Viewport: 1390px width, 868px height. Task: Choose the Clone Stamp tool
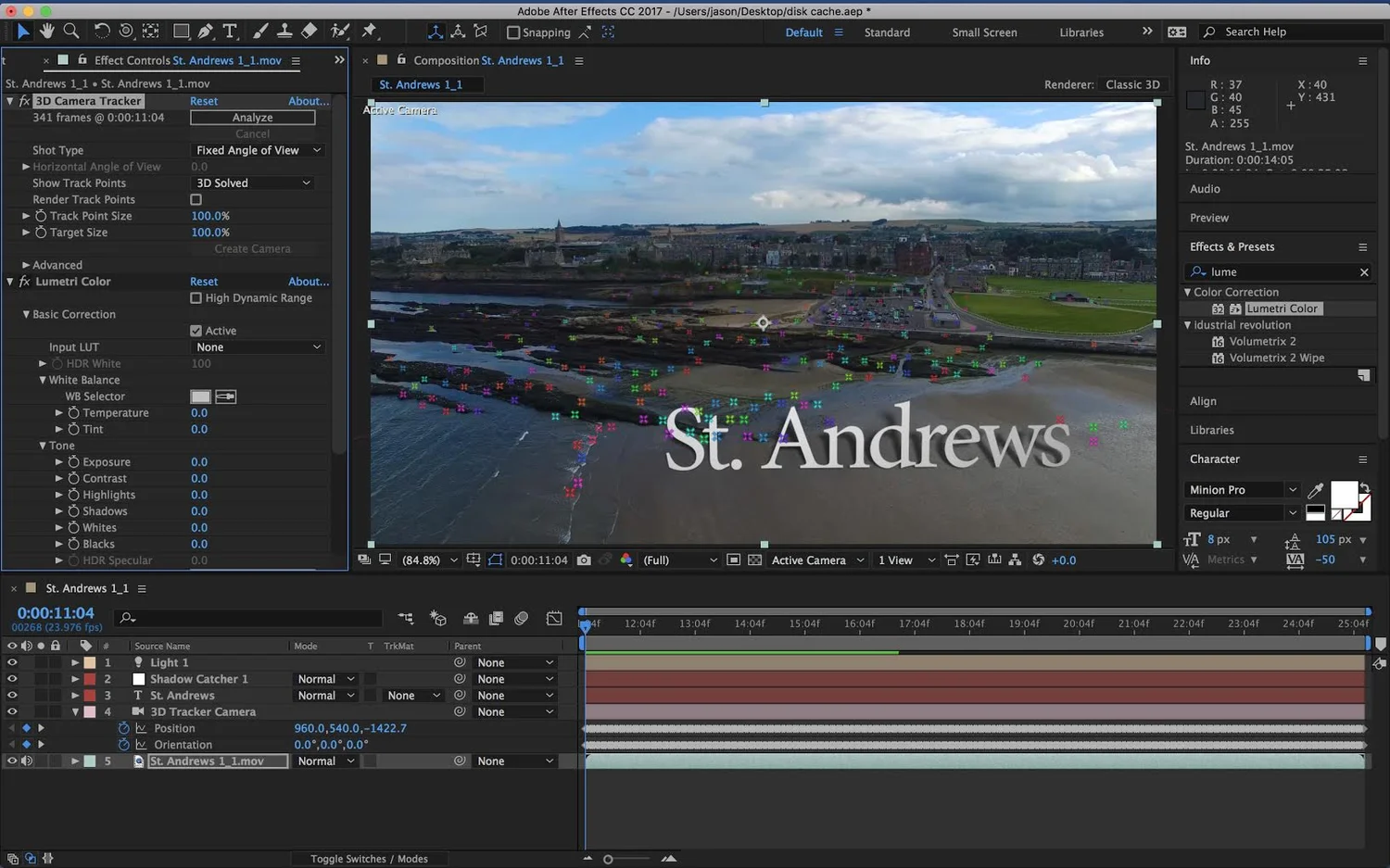pos(284,31)
